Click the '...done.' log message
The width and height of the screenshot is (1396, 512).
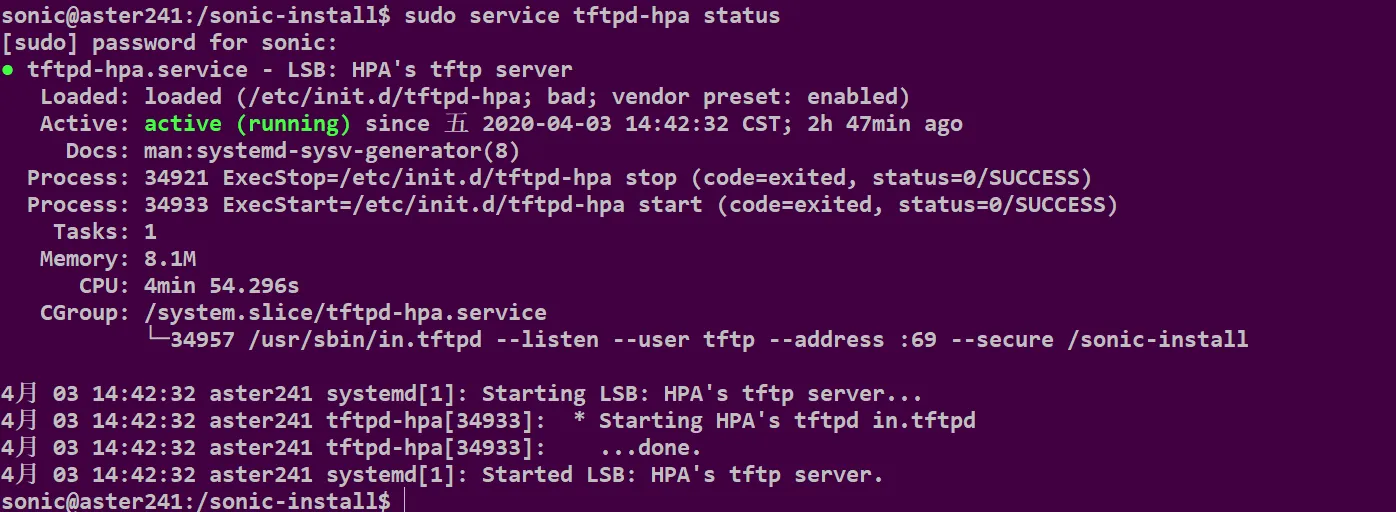650,448
